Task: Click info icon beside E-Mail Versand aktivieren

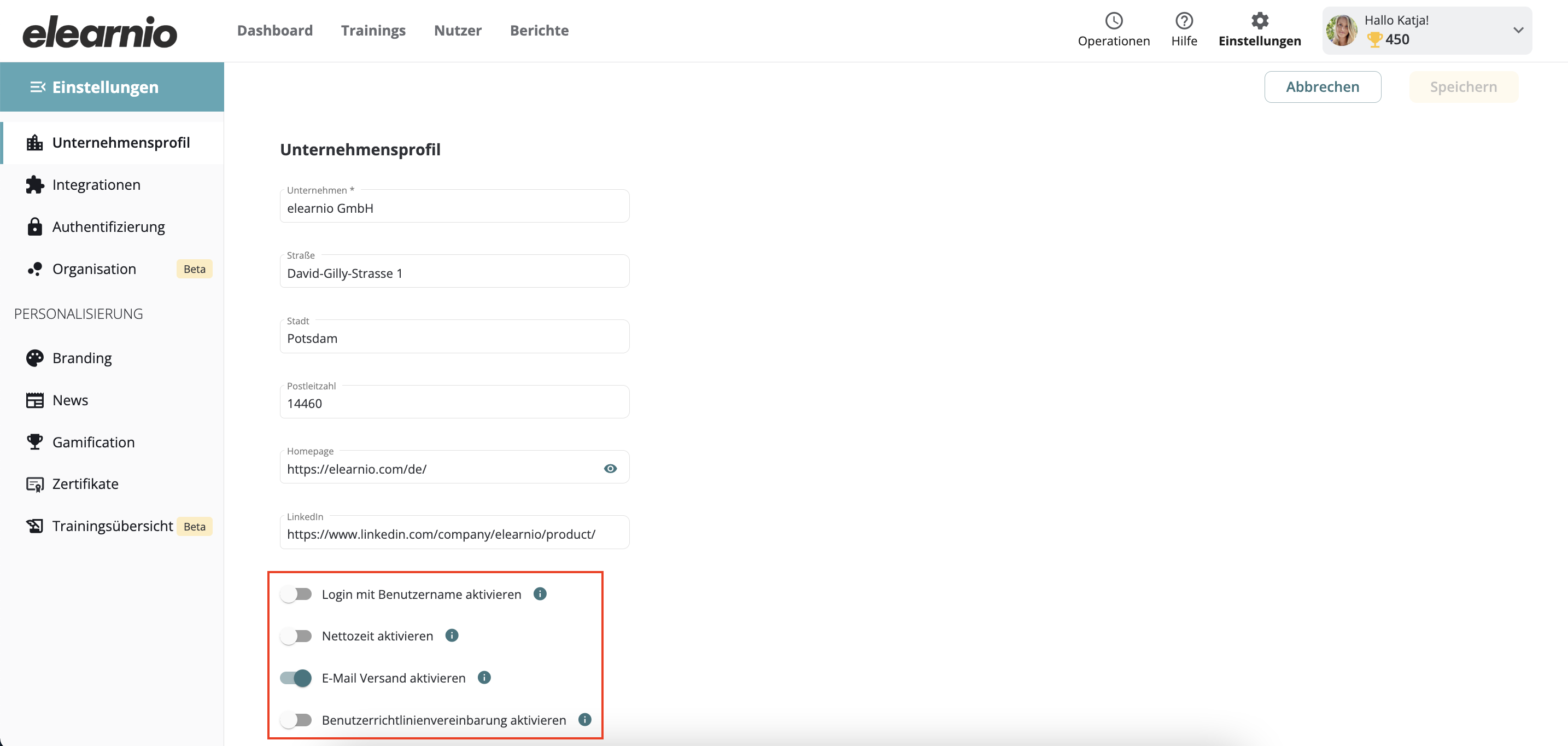Action: pos(484,677)
